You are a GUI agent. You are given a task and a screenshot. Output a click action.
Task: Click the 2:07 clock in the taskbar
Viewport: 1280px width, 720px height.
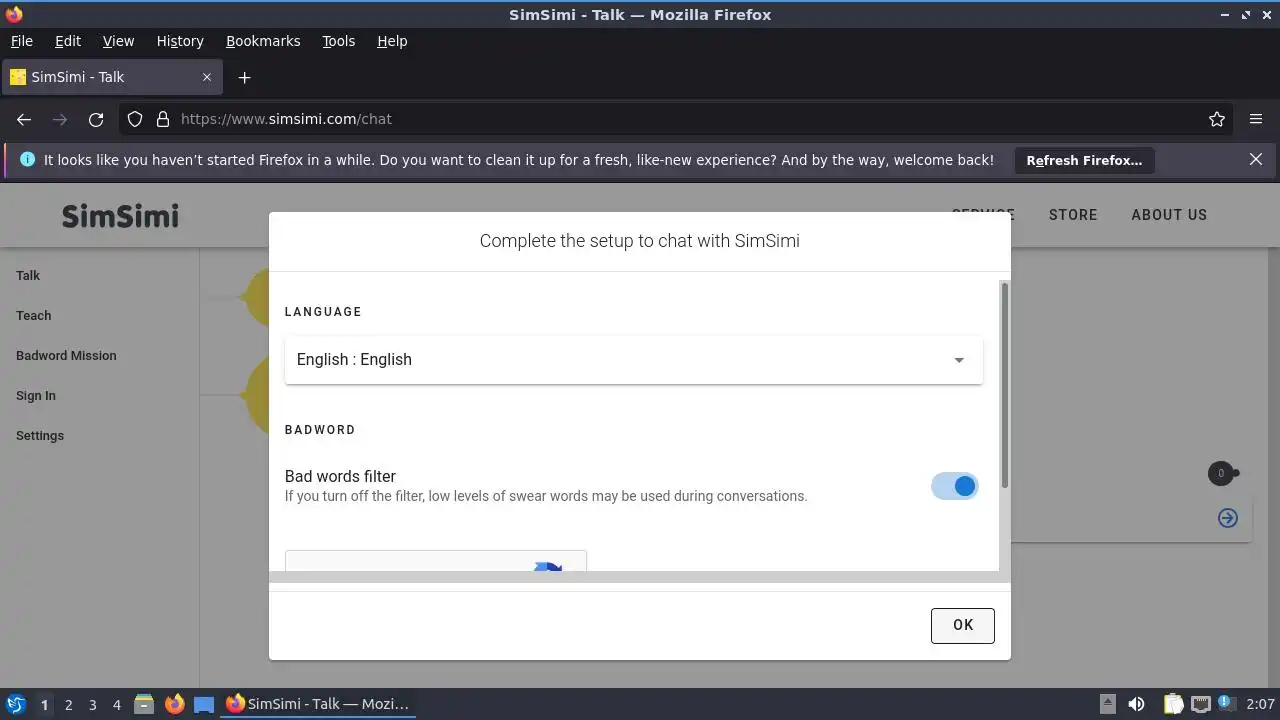1260,704
